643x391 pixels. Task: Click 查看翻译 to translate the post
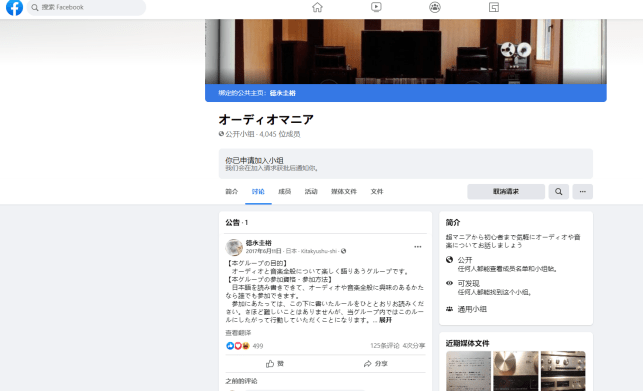pos(238,333)
